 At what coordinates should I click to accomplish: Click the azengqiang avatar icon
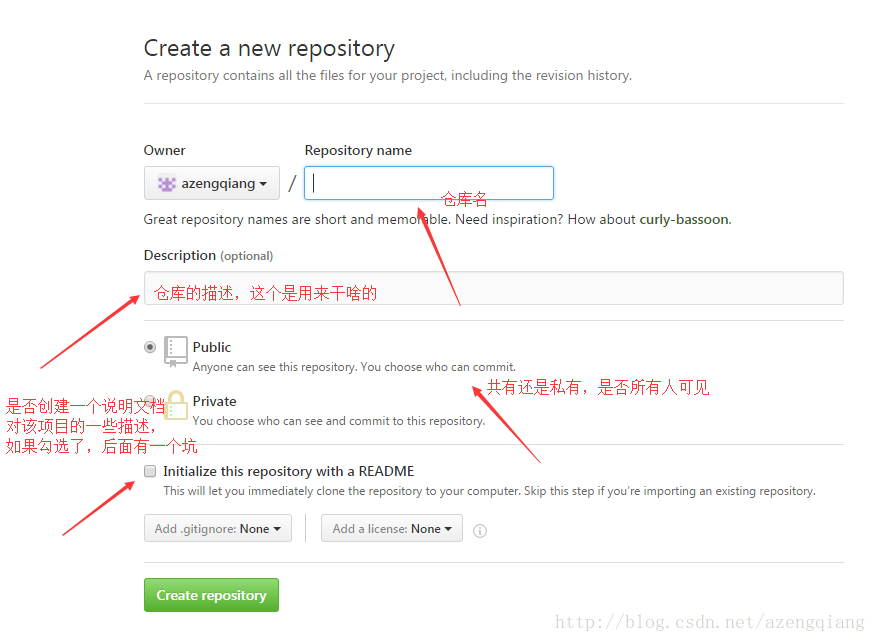tap(166, 184)
